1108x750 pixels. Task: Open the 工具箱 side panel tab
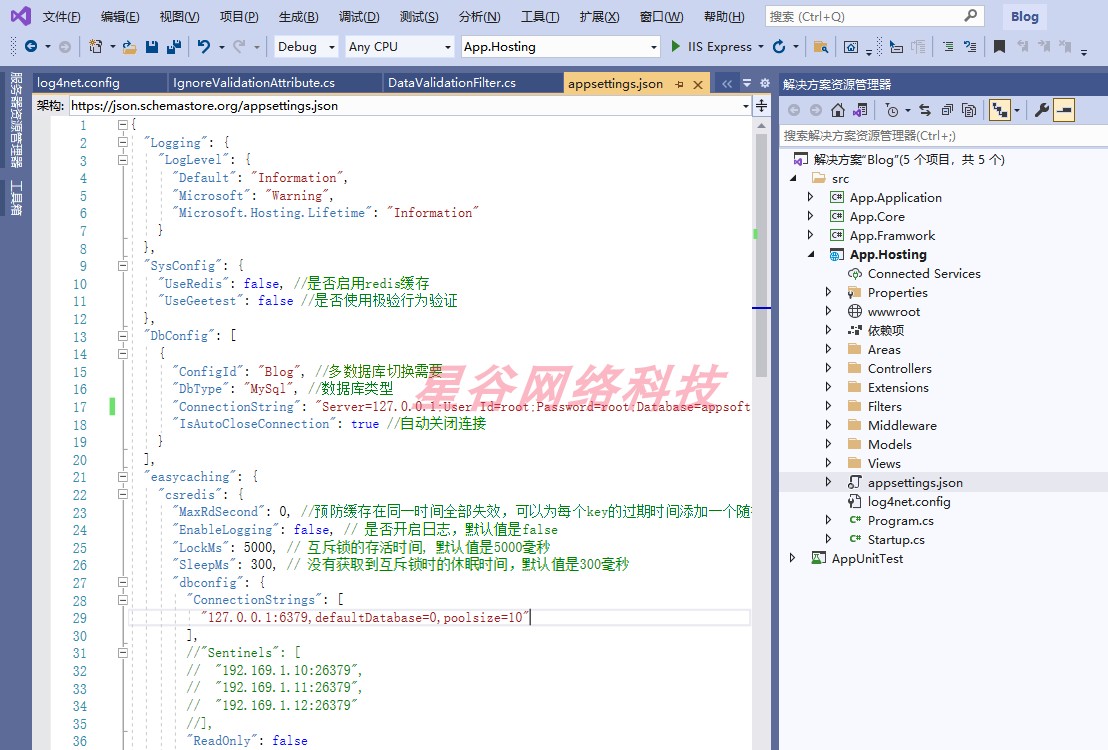pyautogui.click(x=16, y=198)
